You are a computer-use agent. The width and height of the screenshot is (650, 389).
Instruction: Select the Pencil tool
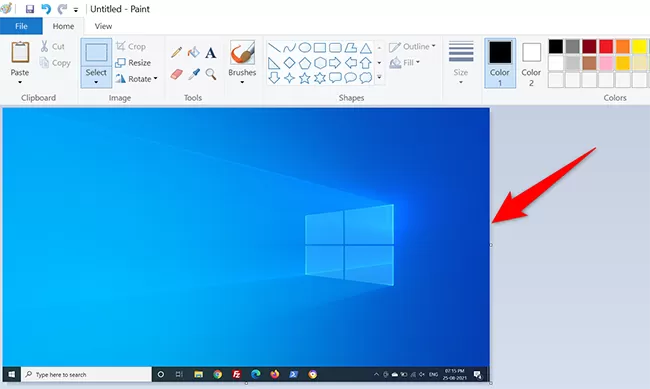pos(177,52)
